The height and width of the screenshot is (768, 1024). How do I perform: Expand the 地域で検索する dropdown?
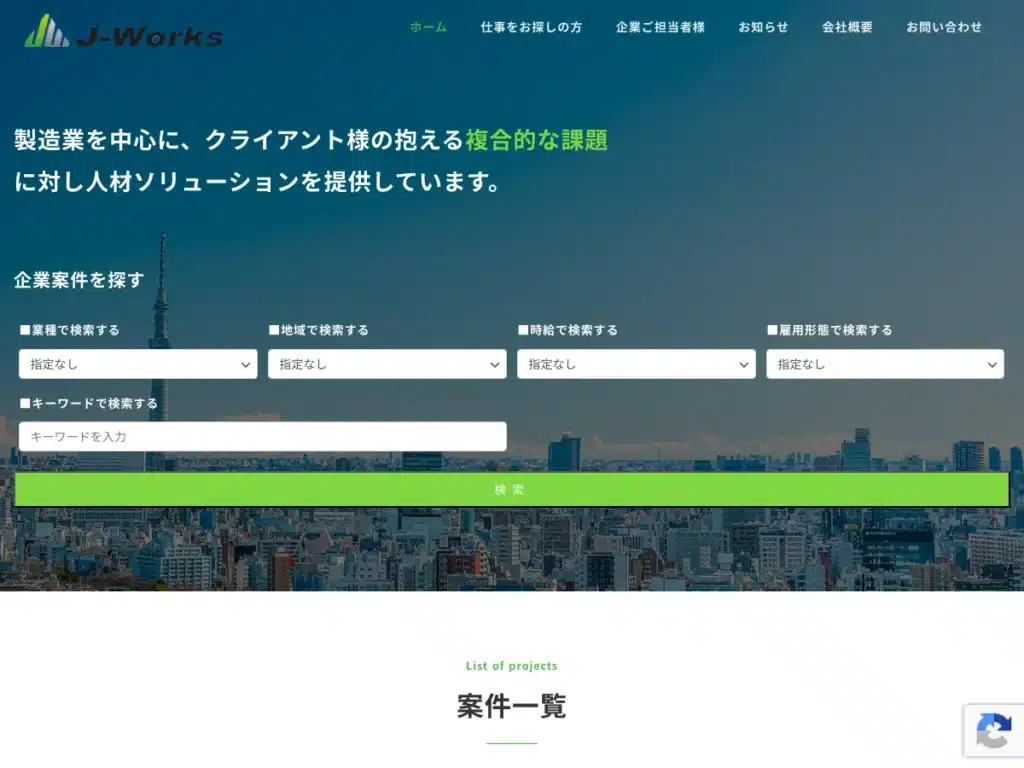(387, 364)
